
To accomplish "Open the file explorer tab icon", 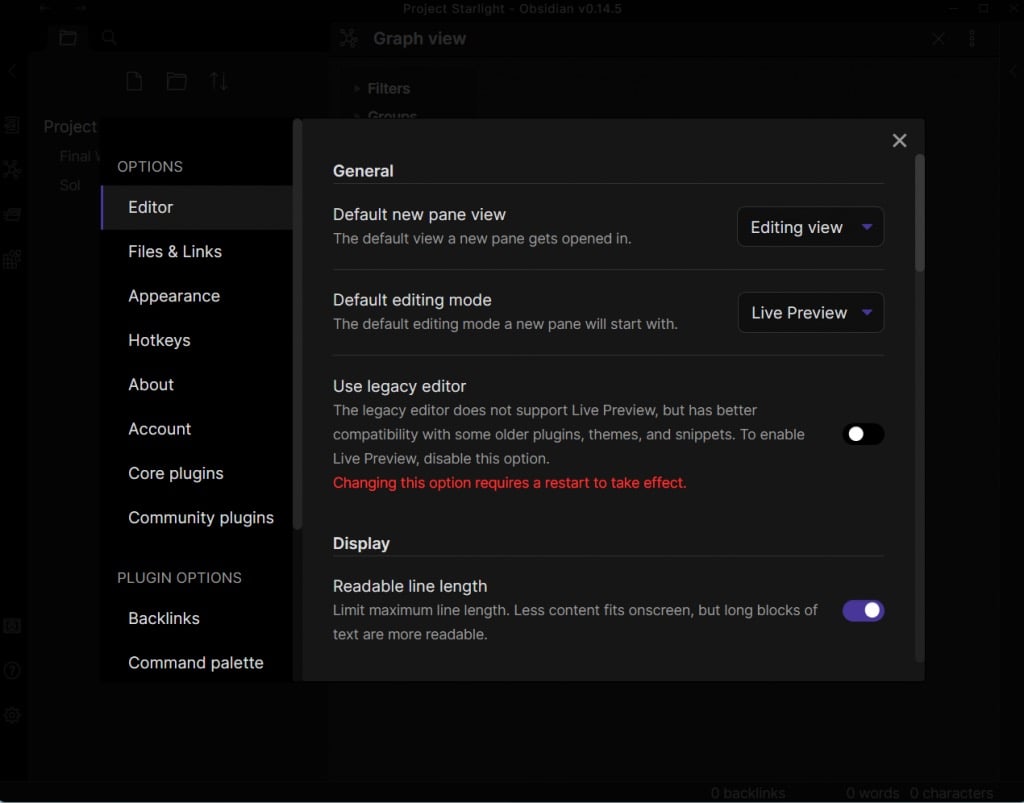I will point(67,38).
